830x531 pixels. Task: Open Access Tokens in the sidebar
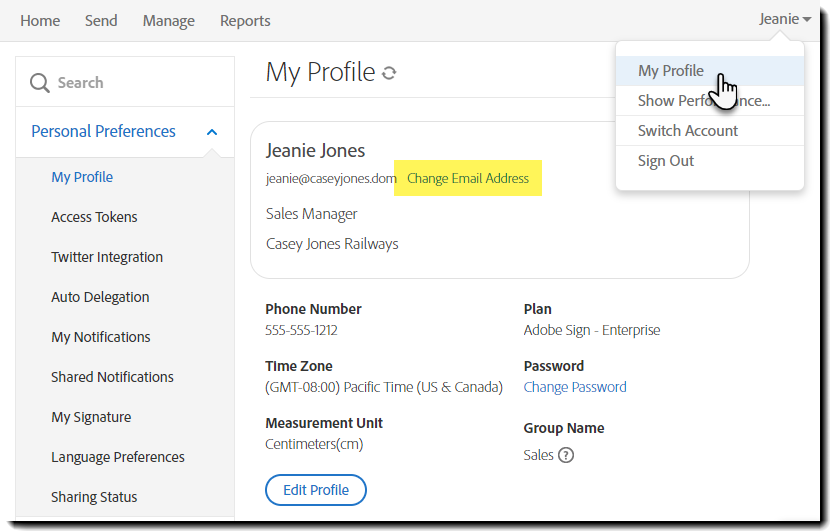[94, 217]
